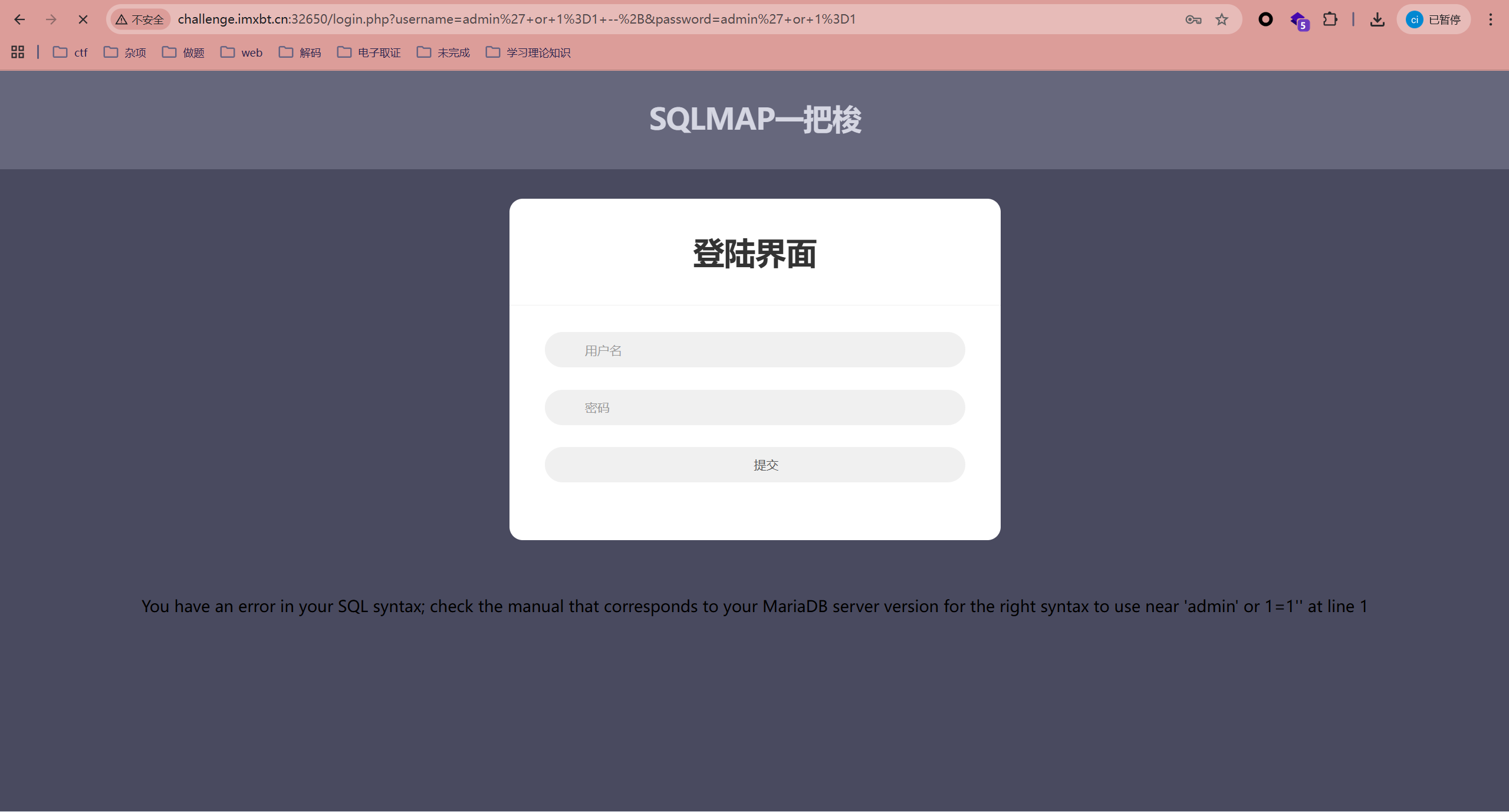Viewport: 1509px width, 812px height.
Task: Click the profile button labeled 已暂停
Action: [x=1433, y=19]
